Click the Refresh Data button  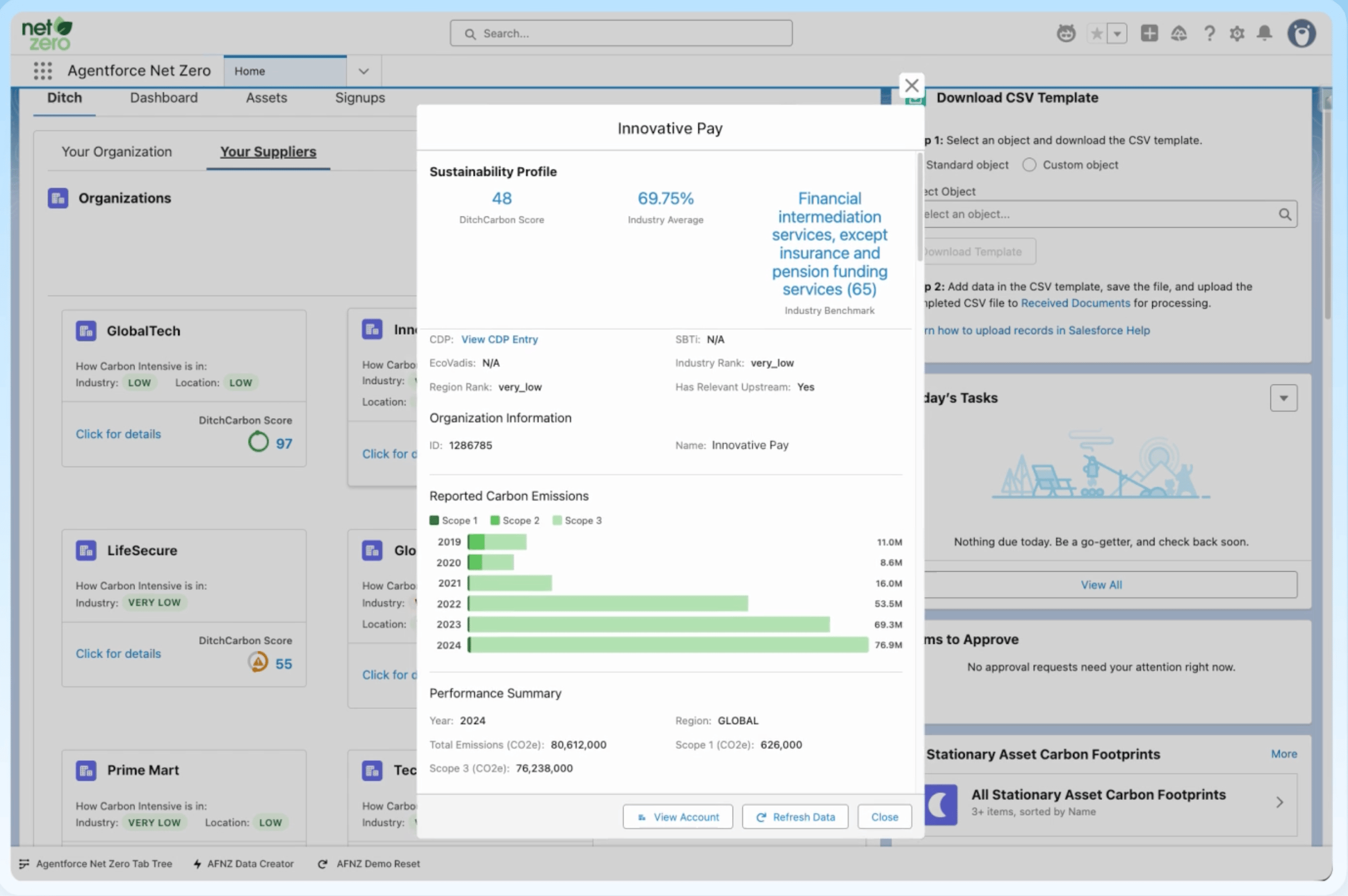tap(794, 817)
